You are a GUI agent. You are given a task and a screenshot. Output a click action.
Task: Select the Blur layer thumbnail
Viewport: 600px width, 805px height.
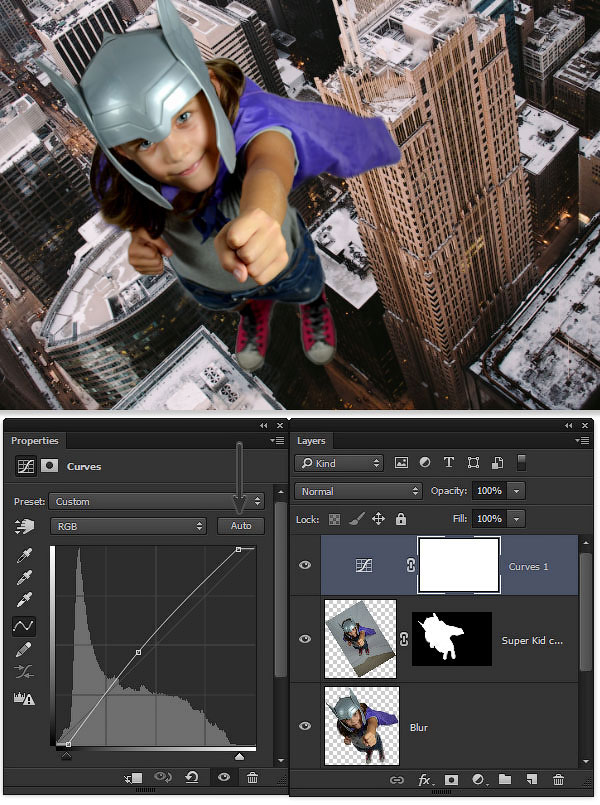coord(362,725)
